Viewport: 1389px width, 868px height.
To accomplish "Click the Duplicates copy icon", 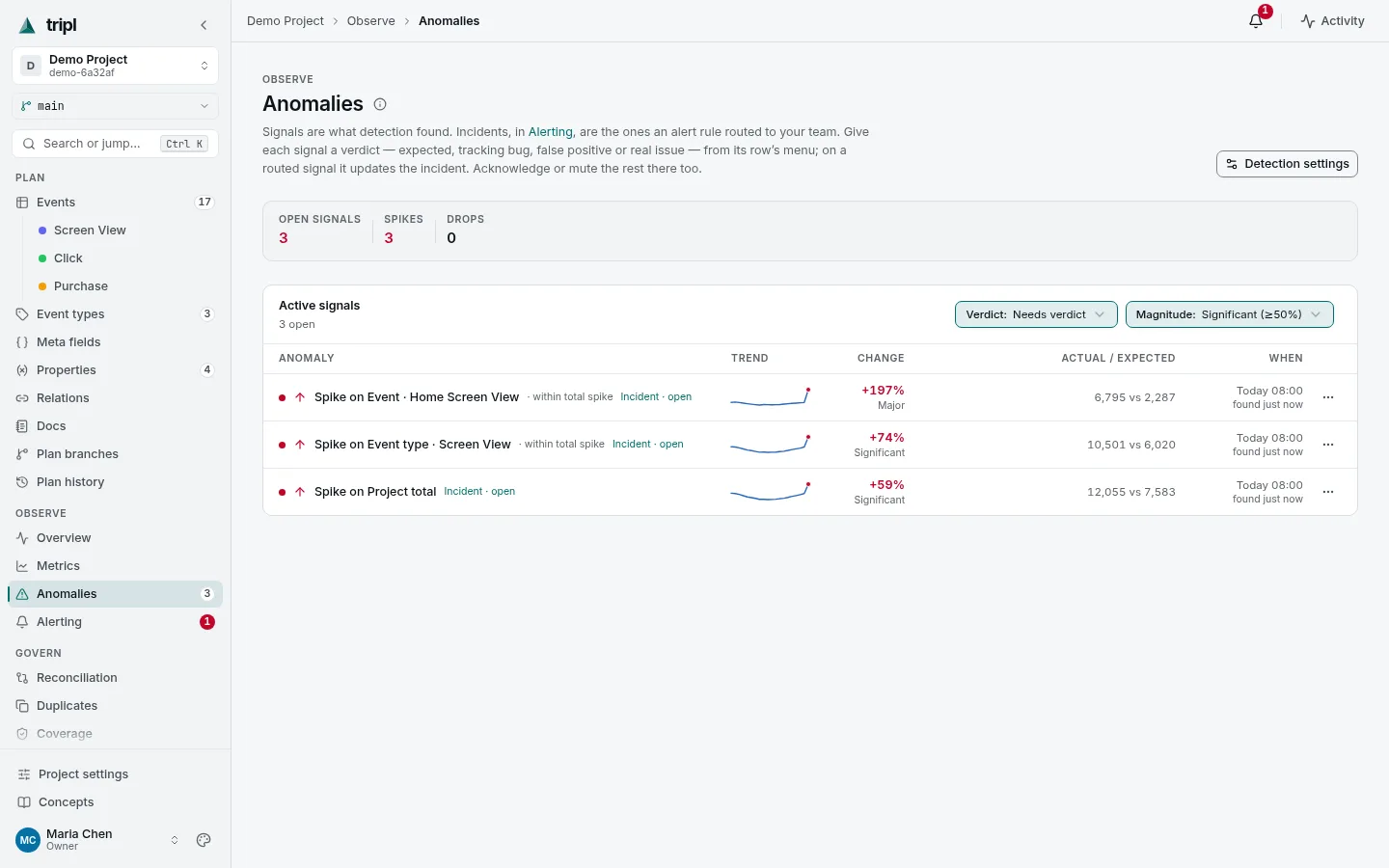I will [22, 706].
